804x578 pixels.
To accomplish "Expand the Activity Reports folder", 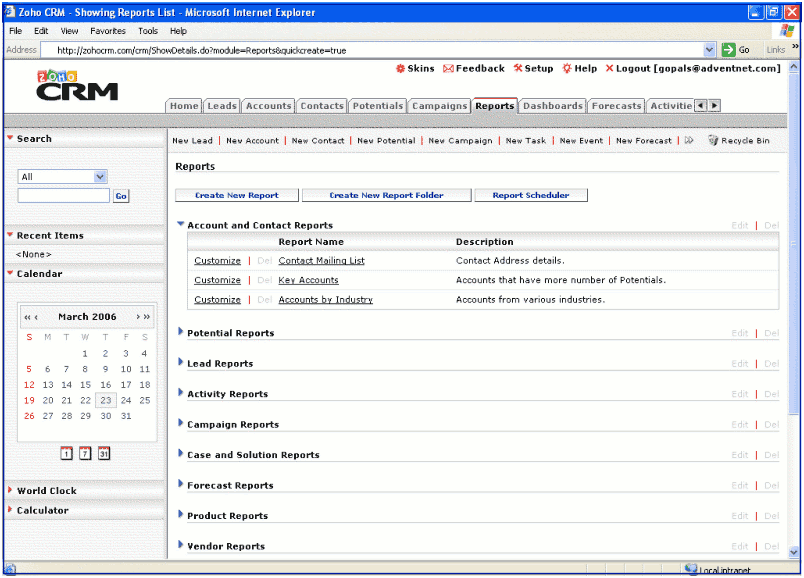I will pos(180,393).
